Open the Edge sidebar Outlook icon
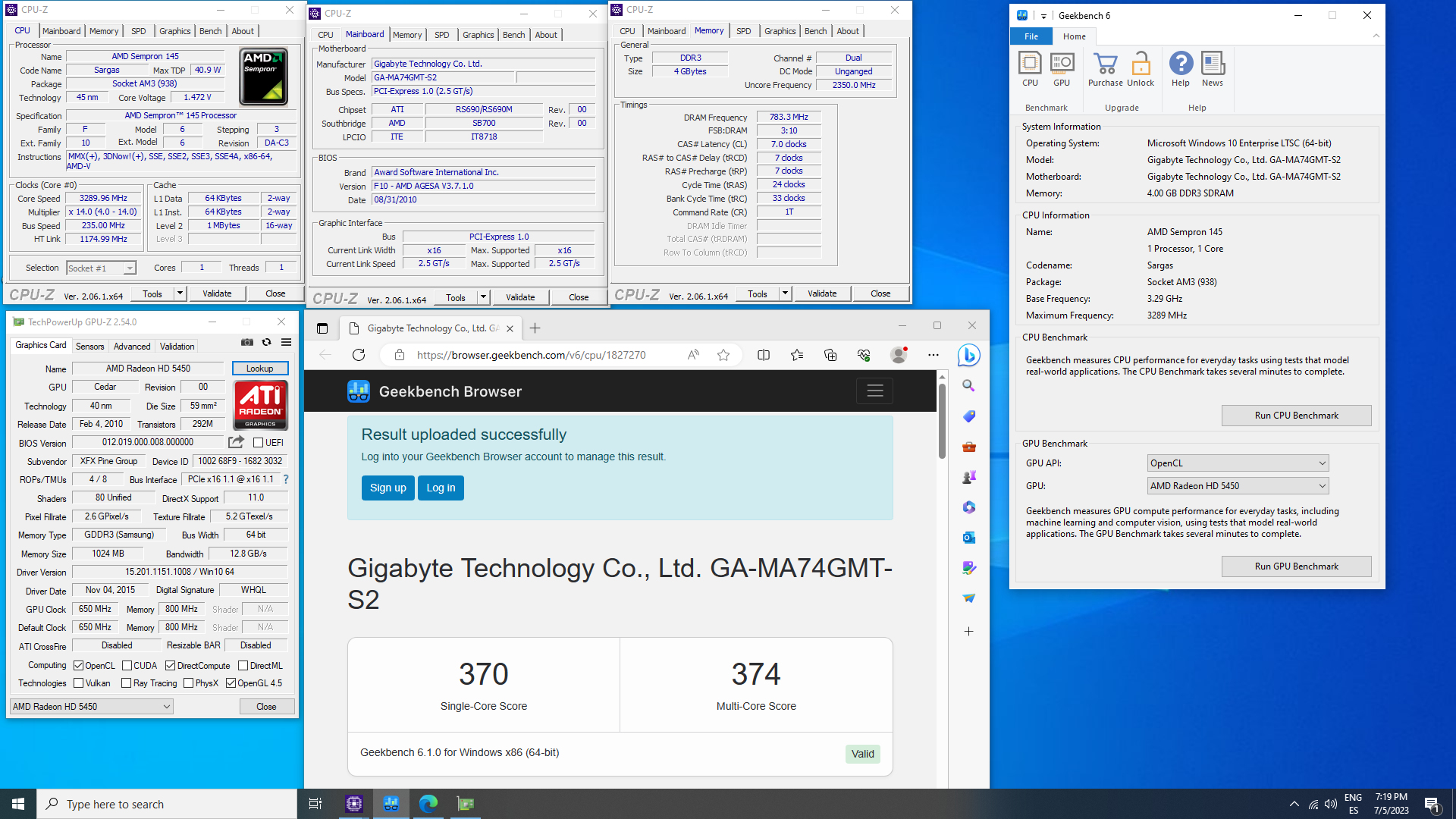Viewport: 1456px width, 819px height. tap(968, 538)
